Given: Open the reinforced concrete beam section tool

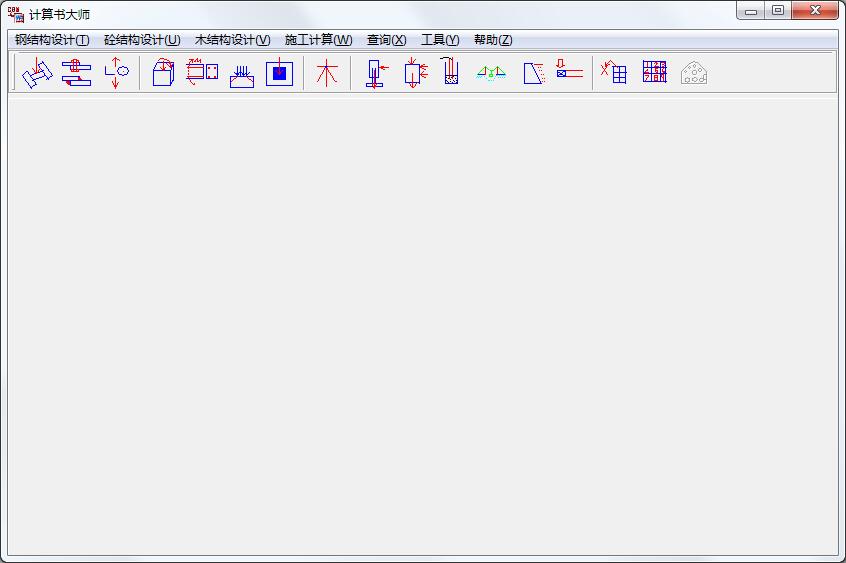Looking at the screenshot, I should 202,73.
